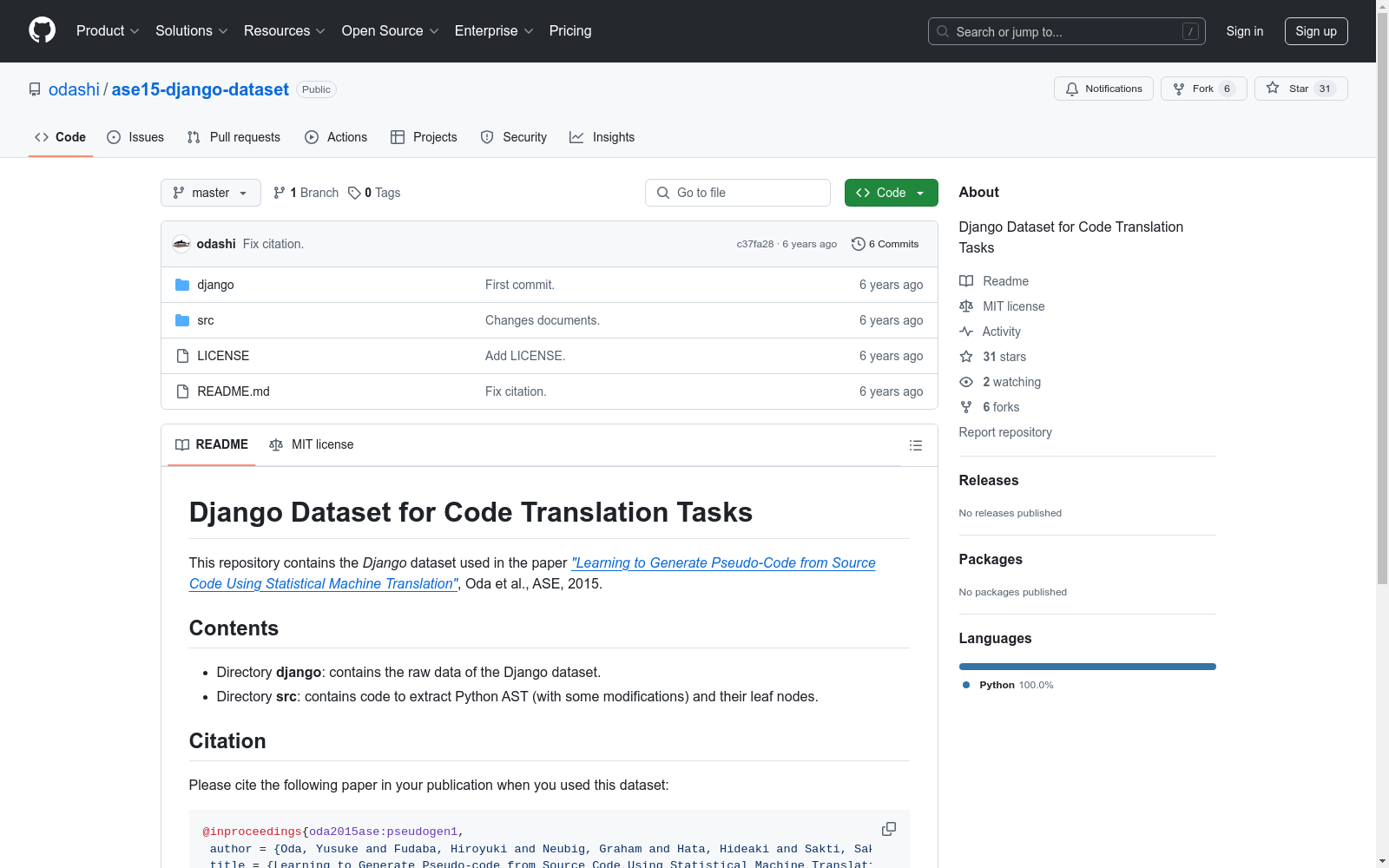This screenshot has width=1389, height=868.
Task: Expand the Enterprise menu
Action: [494, 31]
